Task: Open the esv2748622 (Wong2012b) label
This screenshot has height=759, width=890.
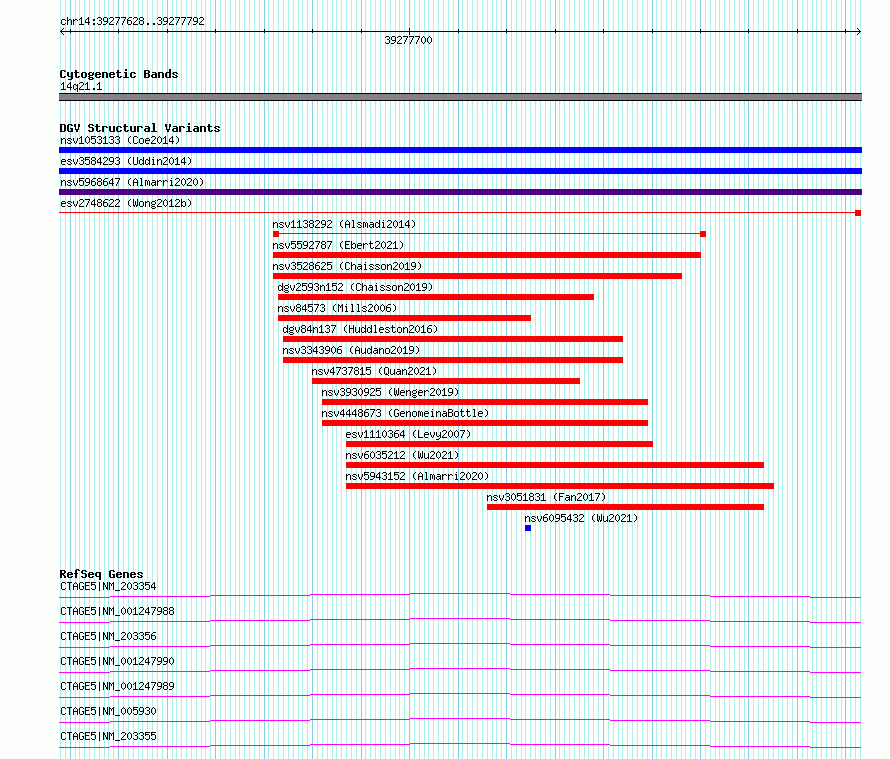Action: [x=126, y=203]
